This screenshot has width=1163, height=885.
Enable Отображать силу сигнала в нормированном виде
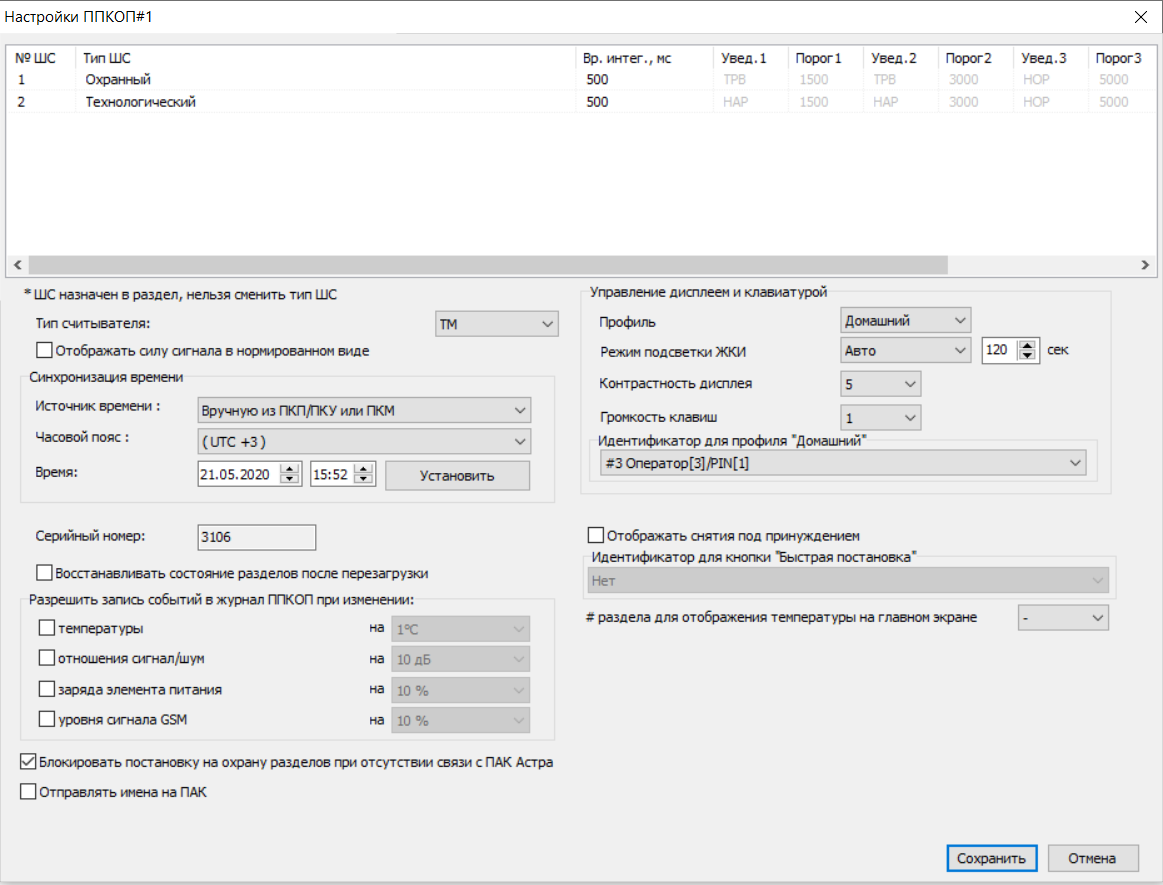point(44,351)
